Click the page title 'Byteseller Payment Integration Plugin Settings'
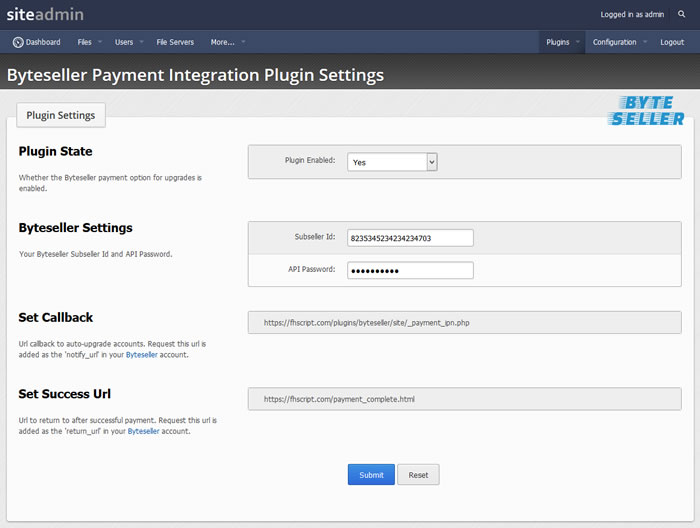The width and height of the screenshot is (700, 528). coord(195,75)
